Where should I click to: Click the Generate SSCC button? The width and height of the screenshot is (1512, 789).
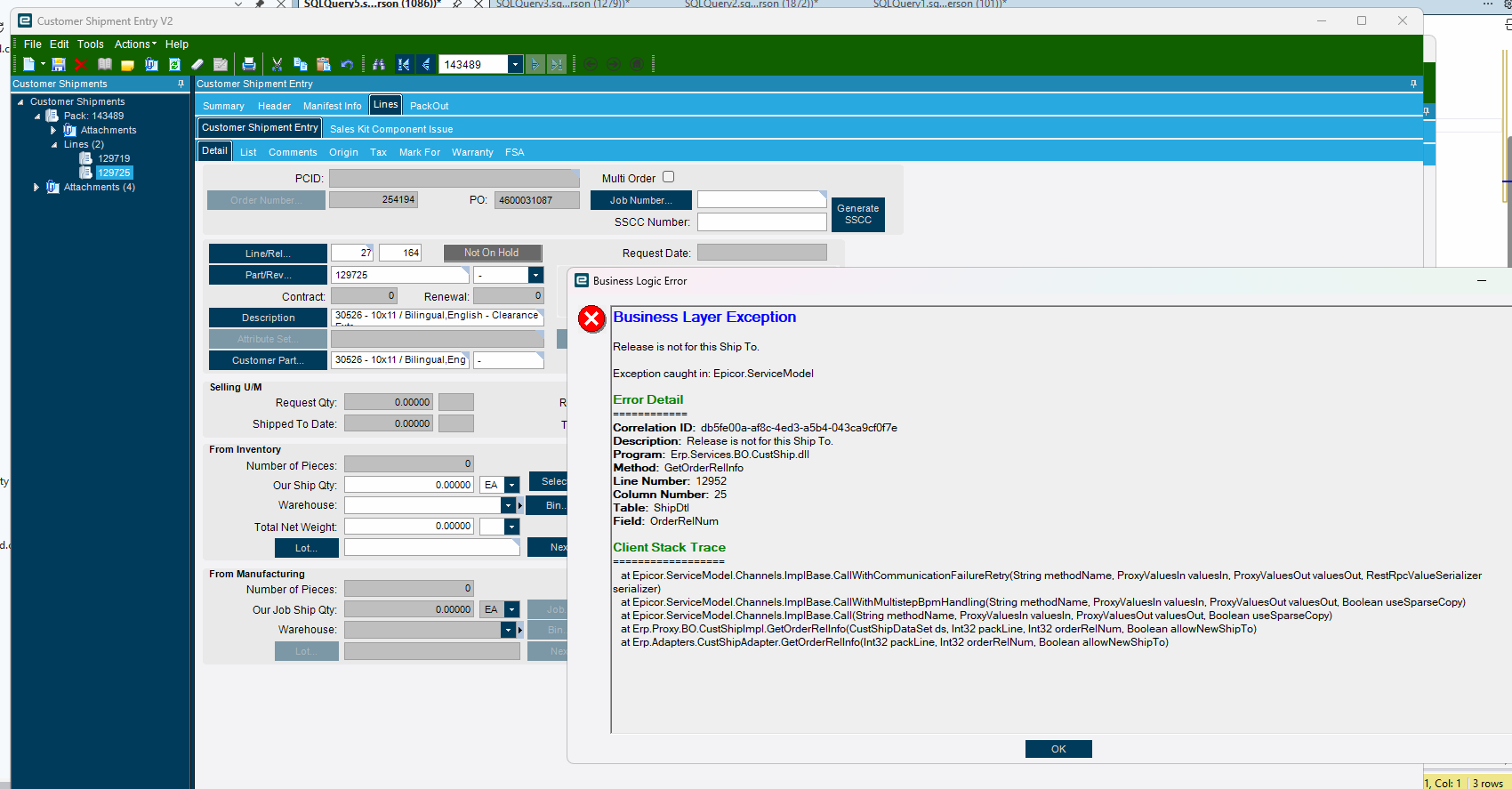858,214
